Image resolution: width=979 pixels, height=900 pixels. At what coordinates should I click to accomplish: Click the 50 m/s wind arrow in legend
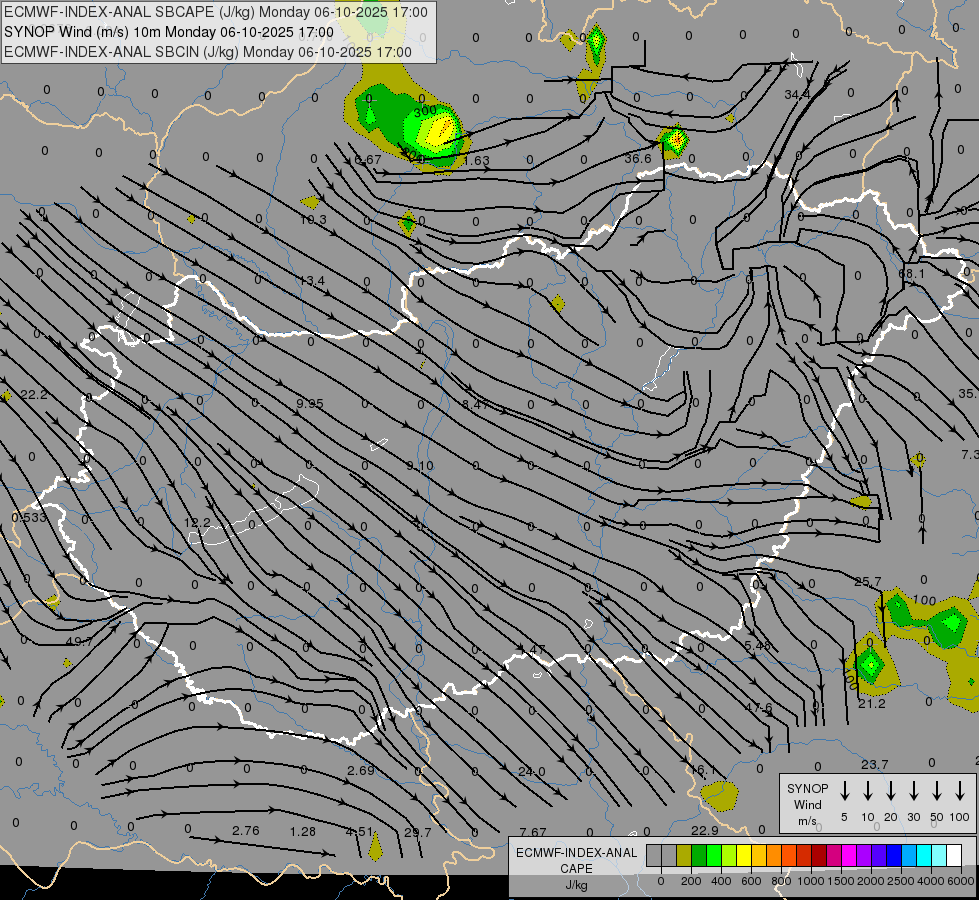coord(937,791)
